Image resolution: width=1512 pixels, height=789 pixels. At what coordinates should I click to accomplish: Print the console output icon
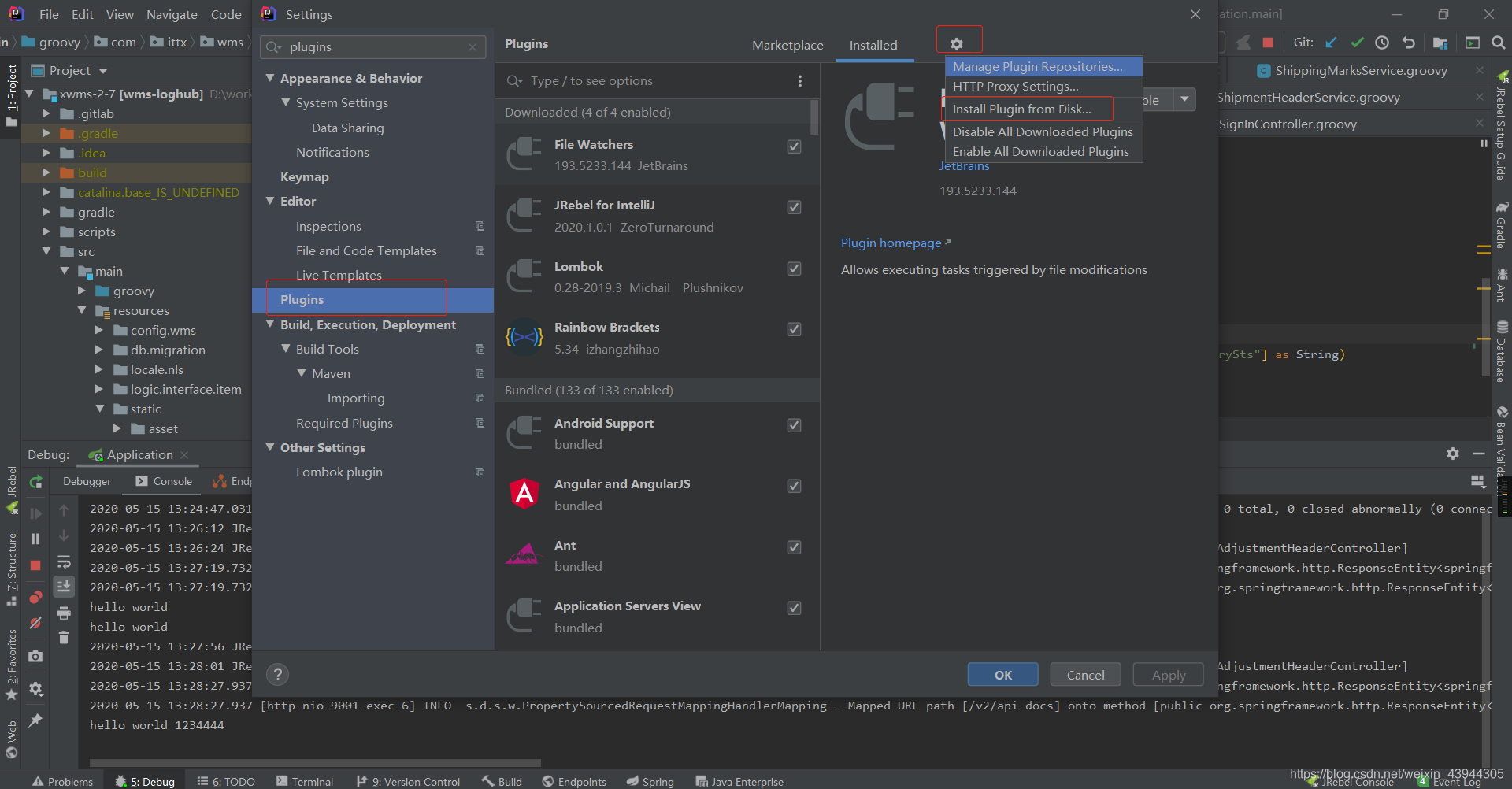click(64, 613)
